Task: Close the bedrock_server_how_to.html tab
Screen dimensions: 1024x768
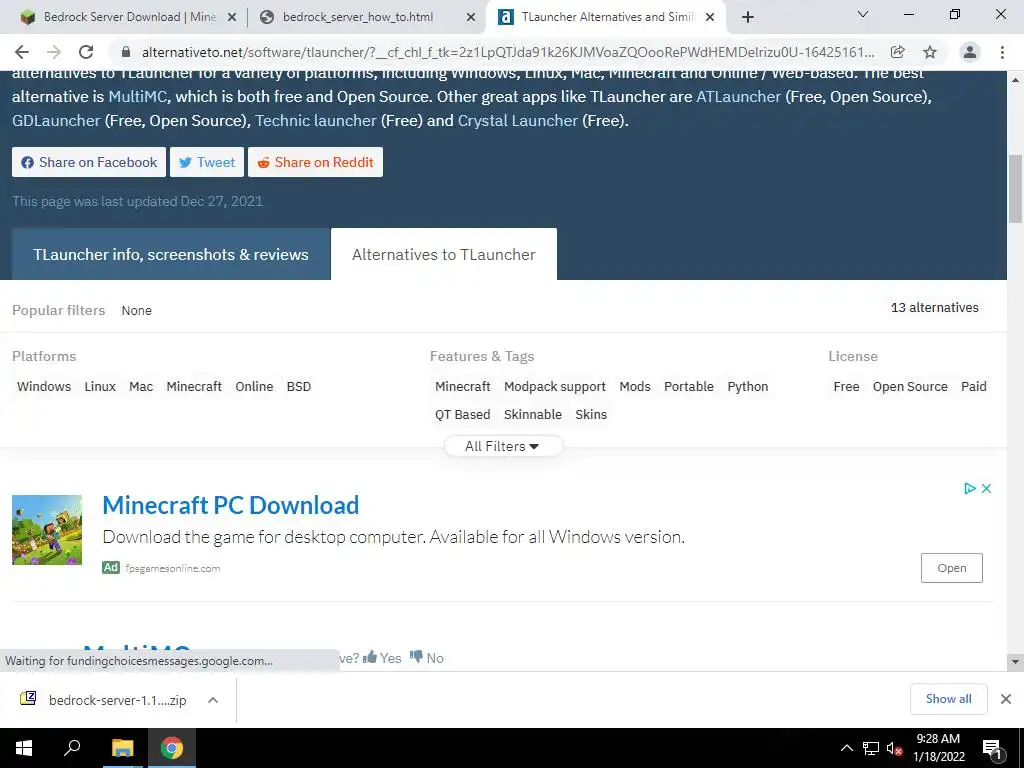Action: (471, 18)
